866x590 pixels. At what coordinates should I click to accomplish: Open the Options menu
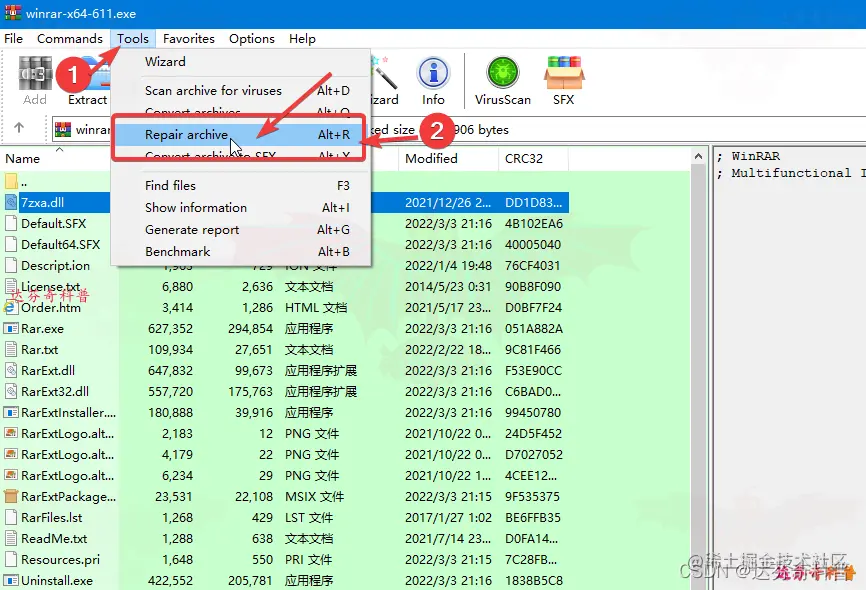(252, 39)
